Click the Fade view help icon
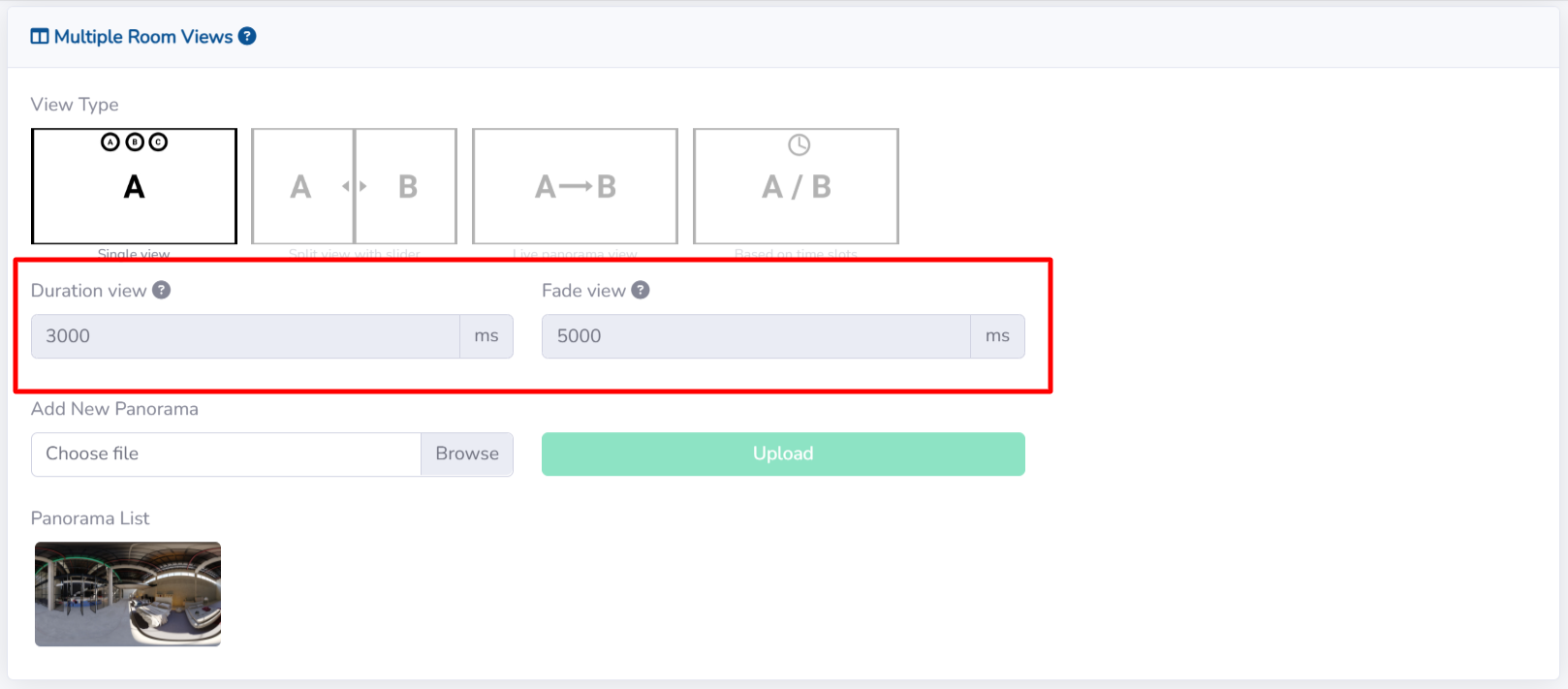The width and height of the screenshot is (1568, 689). [641, 290]
